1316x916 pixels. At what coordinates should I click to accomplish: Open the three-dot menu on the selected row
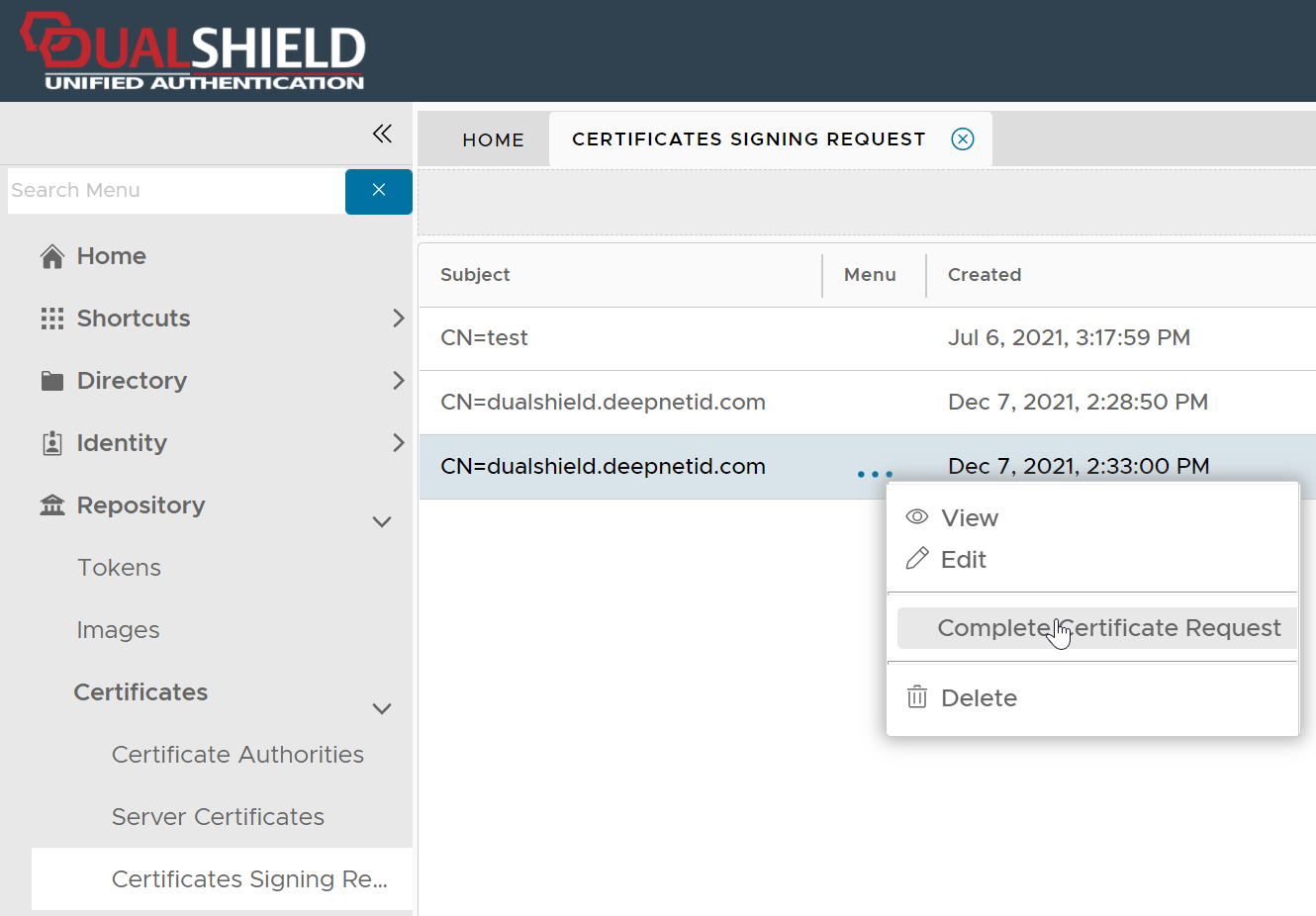875,474
